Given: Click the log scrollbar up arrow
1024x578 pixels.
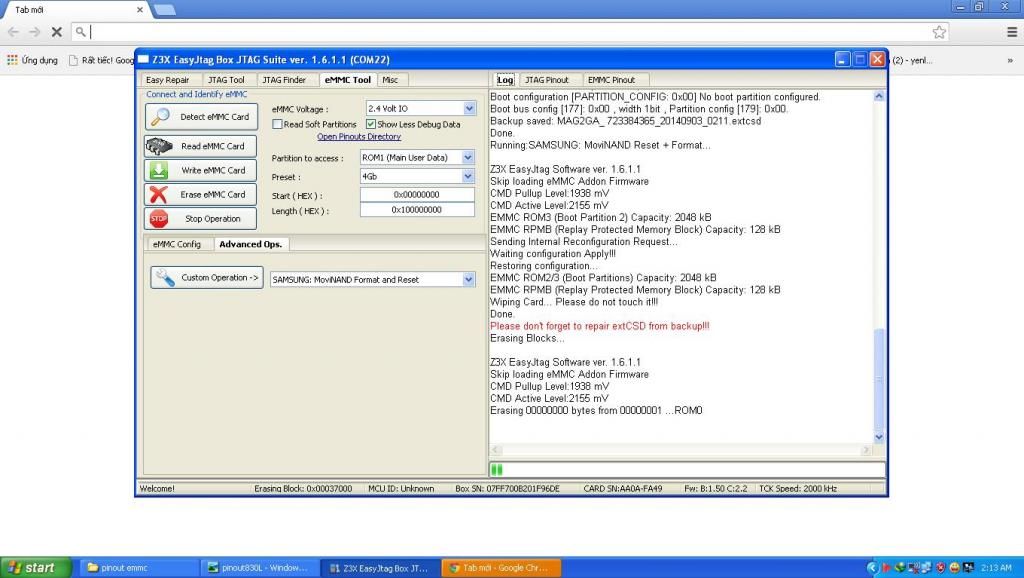Looking at the screenshot, I should point(879,96).
